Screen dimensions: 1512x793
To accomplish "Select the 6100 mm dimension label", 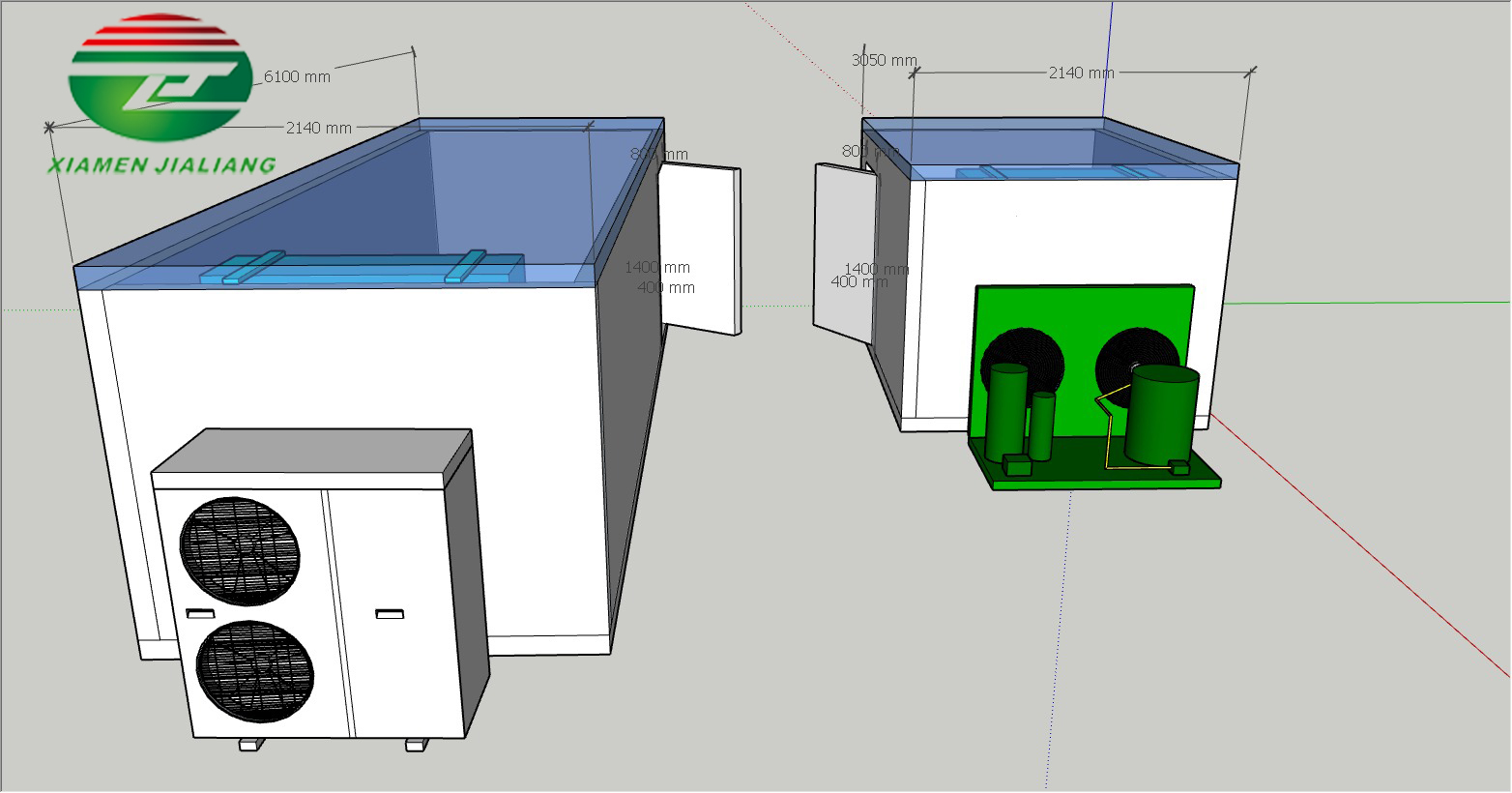I will (297, 77).
